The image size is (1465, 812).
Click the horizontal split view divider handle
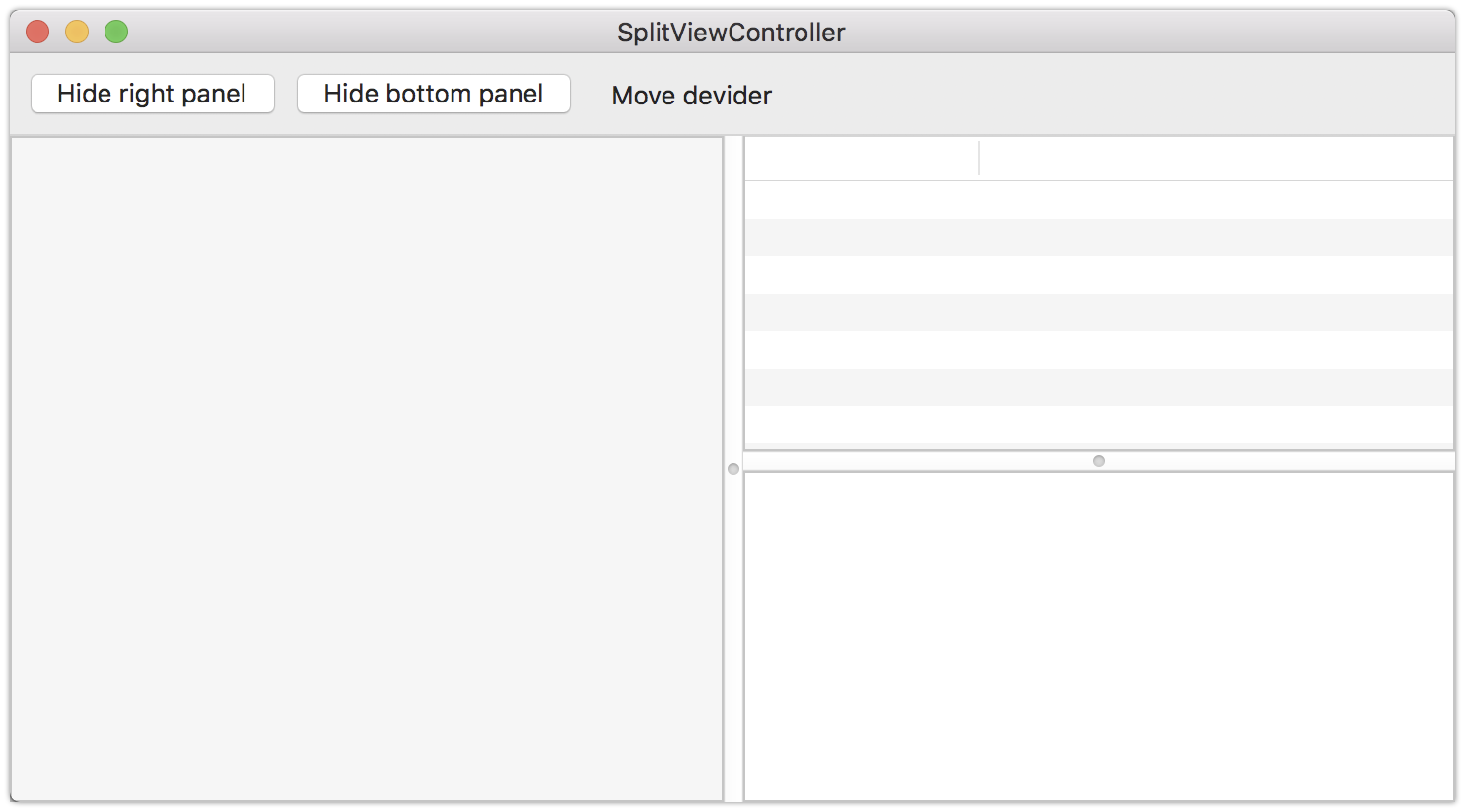point(1098,460)
